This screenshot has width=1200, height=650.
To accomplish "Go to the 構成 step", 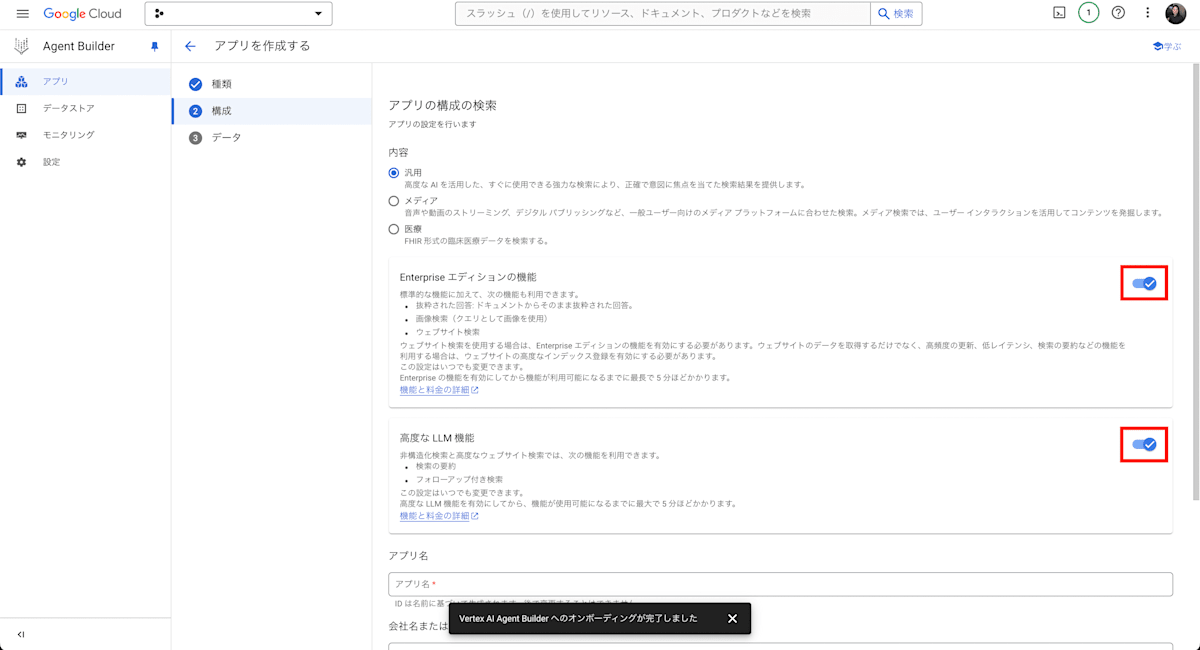I will (272, 111).
